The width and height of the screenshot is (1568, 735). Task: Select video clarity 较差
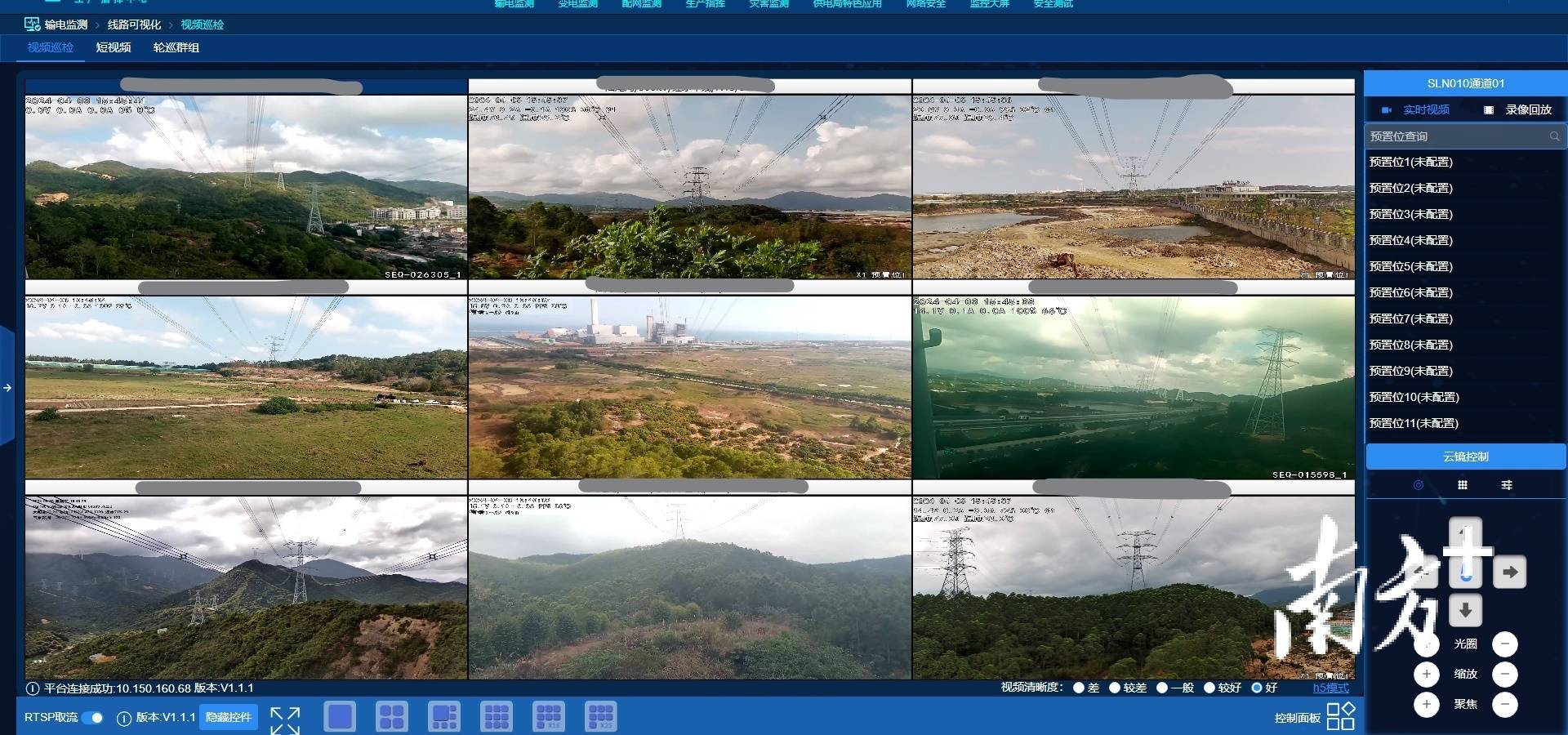(1115, 688)
